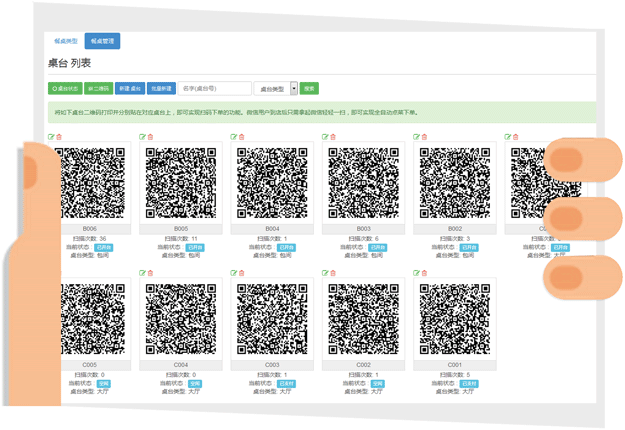Click the 空闲 status badge under C005
The image size is (625, 430).
click(104, 384)
